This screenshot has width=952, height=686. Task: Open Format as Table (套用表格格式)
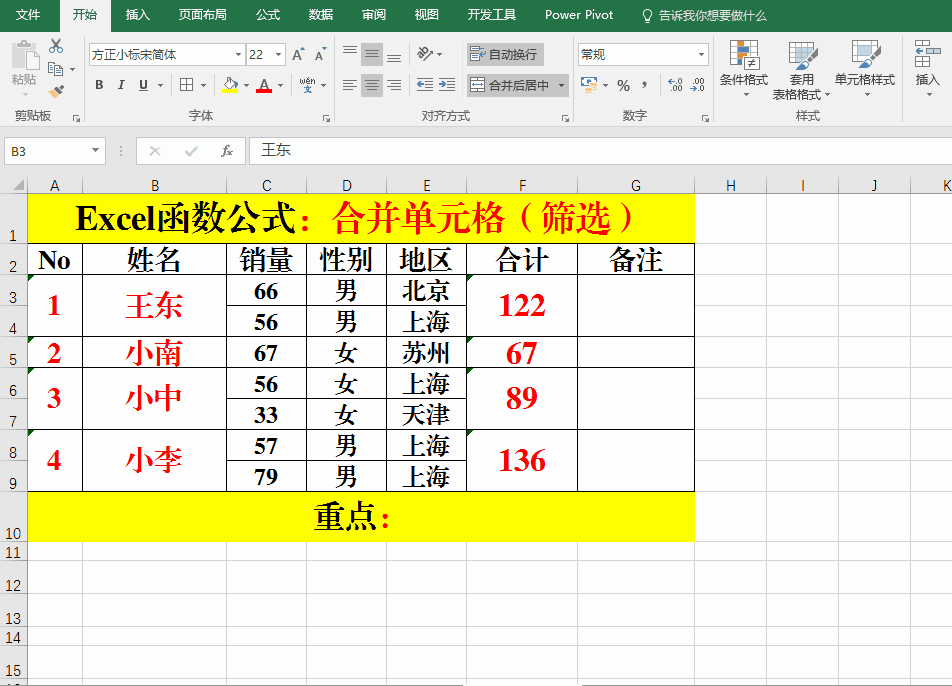[x=801, y=70]
